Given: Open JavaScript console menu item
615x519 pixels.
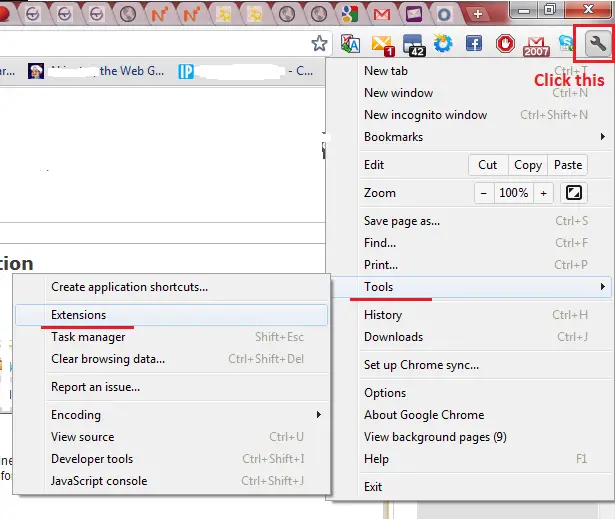Looking at the screenshot, I should (171, 481).
